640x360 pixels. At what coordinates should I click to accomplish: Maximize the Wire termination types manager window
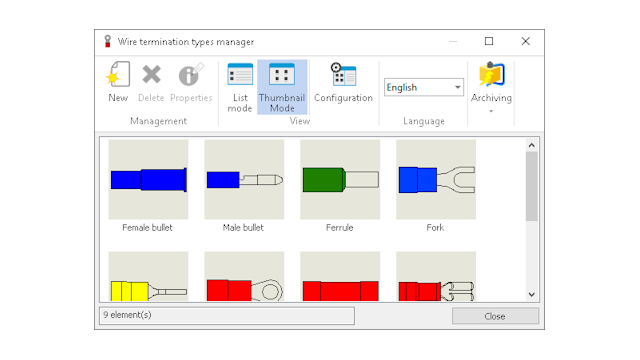pyautogui.click(x=489, y=41)
